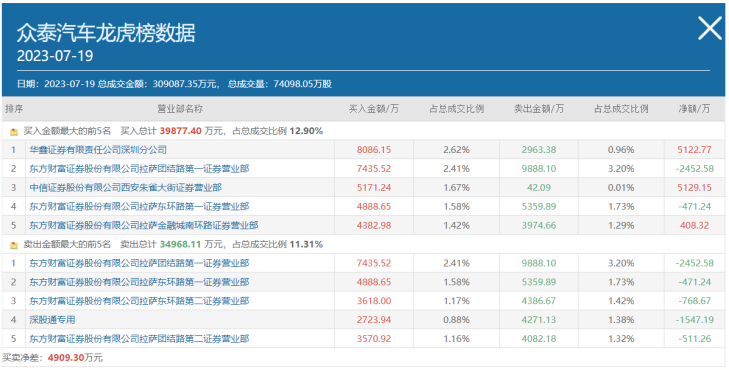
Task: Click net amount 5122.77
Action: point(694,150)
